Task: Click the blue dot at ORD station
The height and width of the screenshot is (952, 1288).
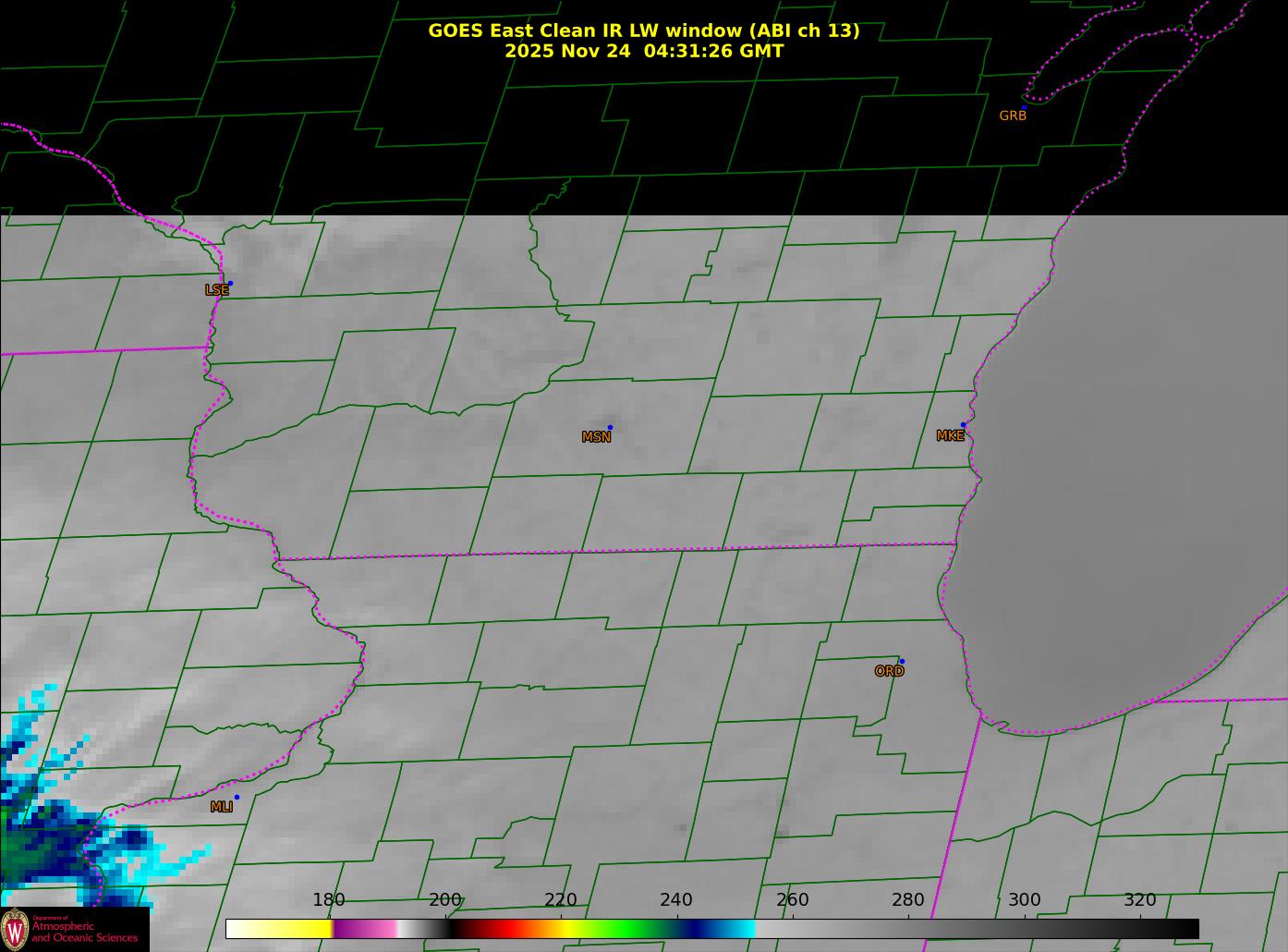Action: pyautogui.click(x=902, y=661)
